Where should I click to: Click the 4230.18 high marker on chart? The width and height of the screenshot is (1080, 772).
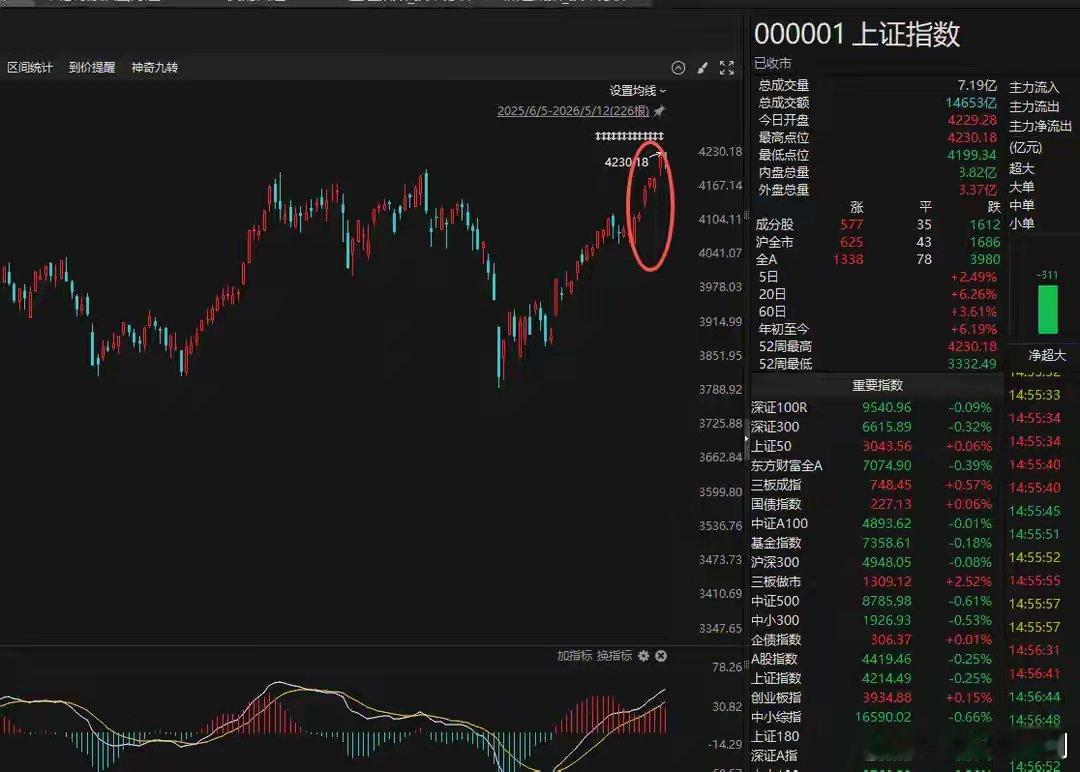pos(626,162)
